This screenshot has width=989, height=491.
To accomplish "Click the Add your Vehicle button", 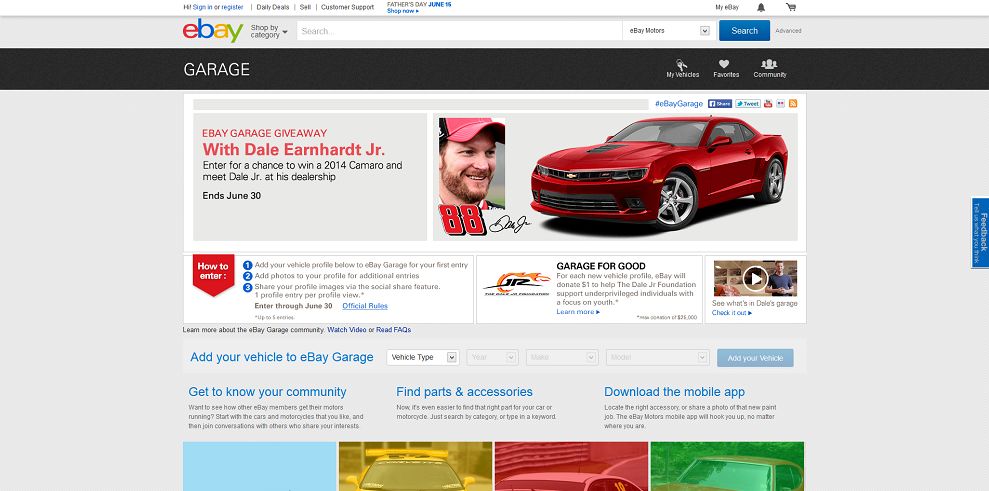I will 755,358.
